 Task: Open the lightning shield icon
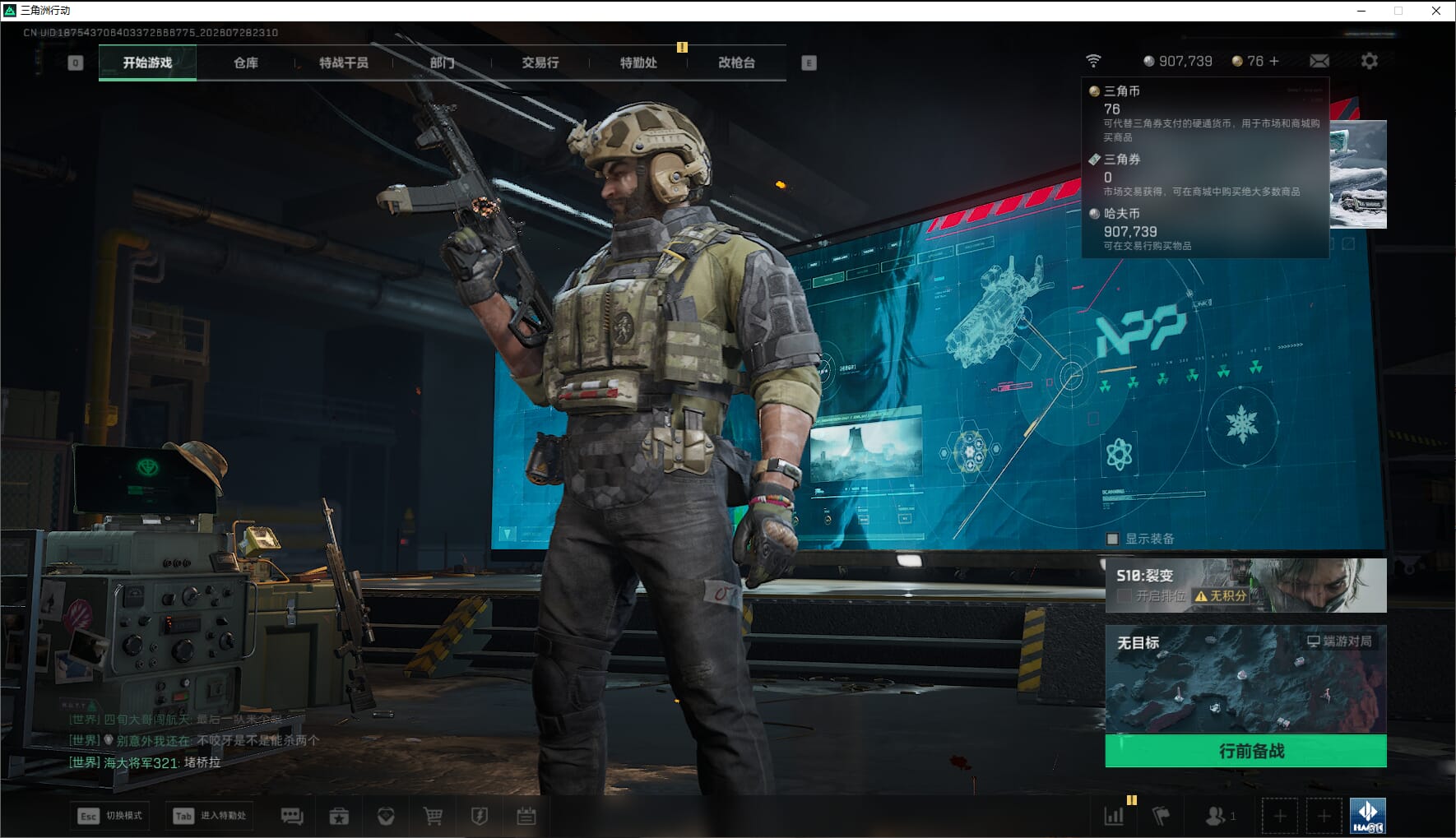coord(480,816)
